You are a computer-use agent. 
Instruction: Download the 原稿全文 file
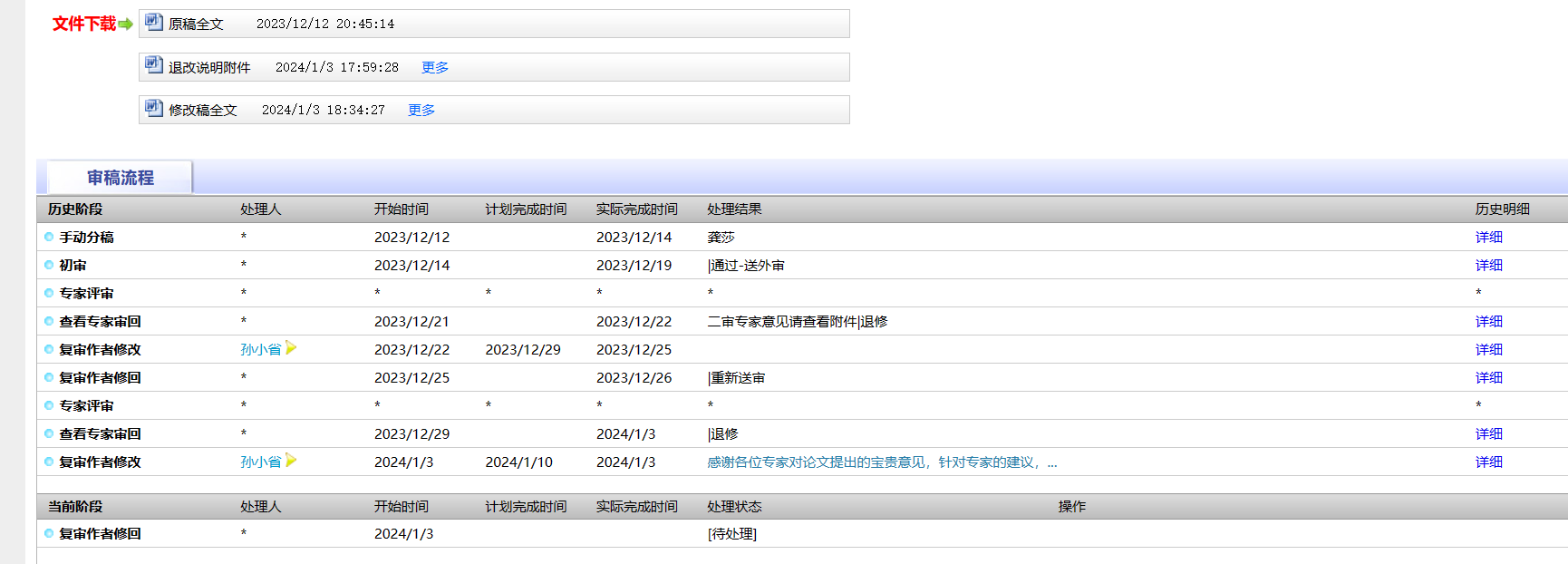click(196, 24)
